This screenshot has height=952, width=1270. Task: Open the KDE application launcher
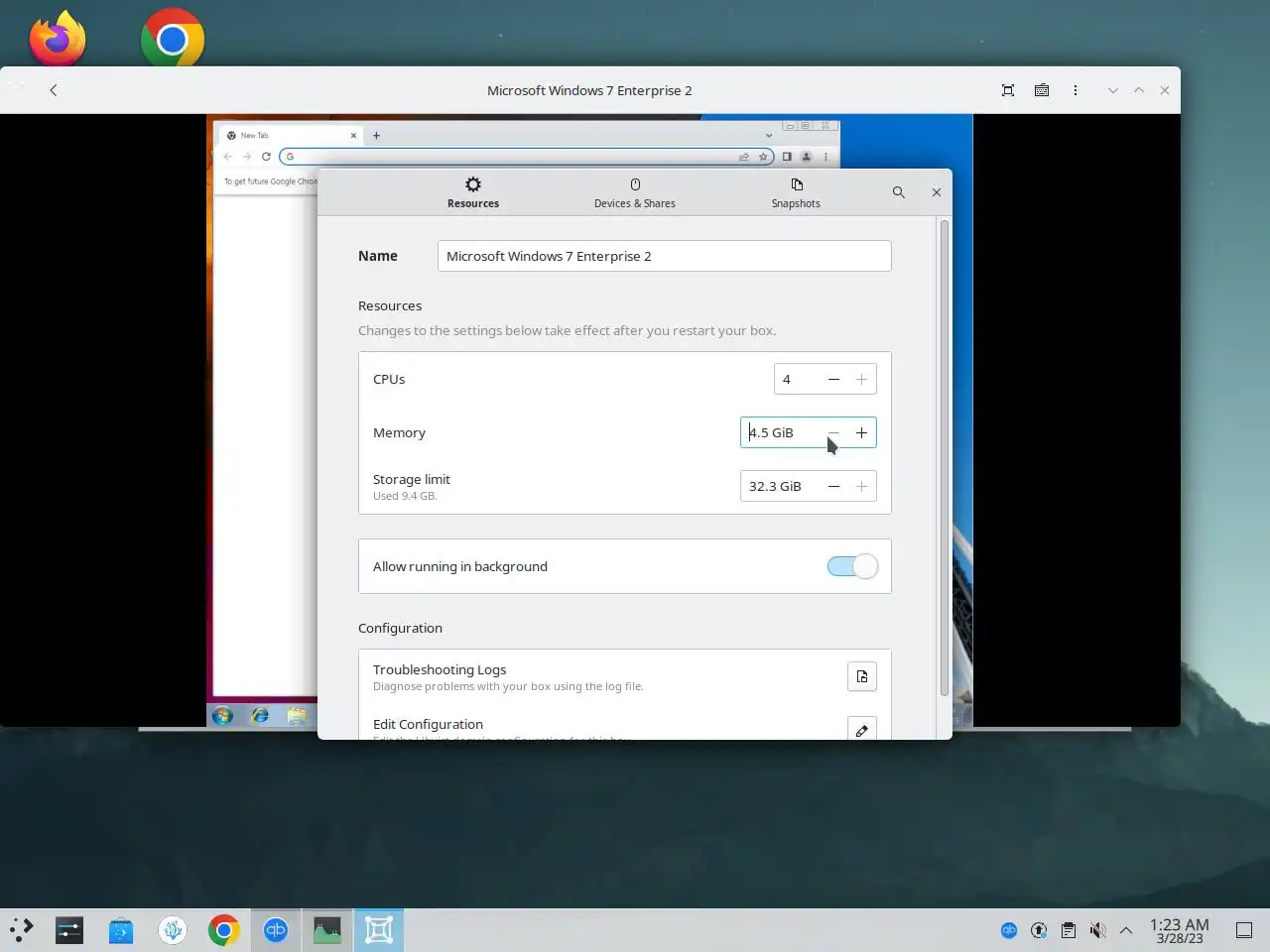pyautogui.click(x=21, y=930)
